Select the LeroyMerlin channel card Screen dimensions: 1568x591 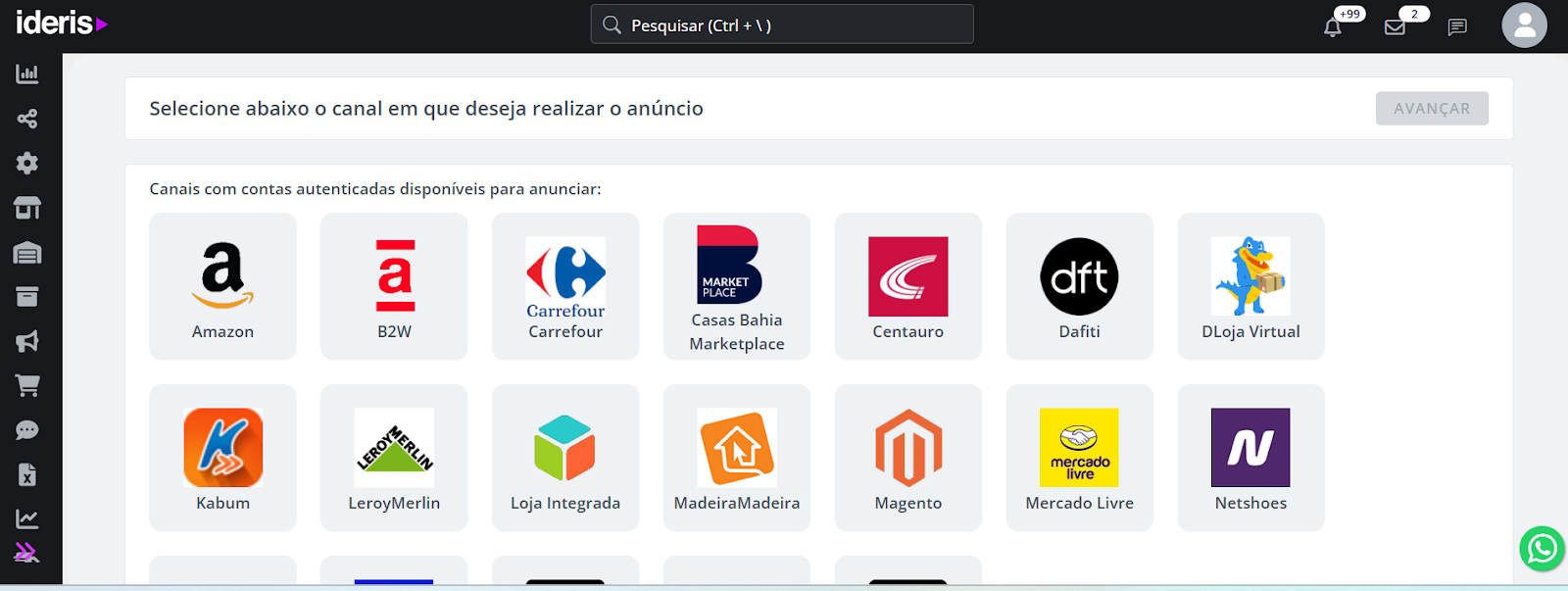(394, 458)
